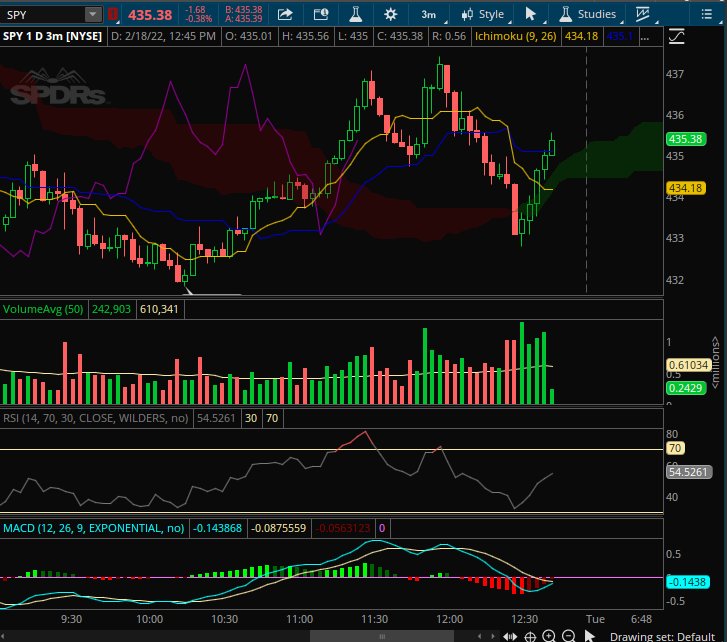
Task: Click the volume 0.61034 axis bubble
Action: [689, 365]
